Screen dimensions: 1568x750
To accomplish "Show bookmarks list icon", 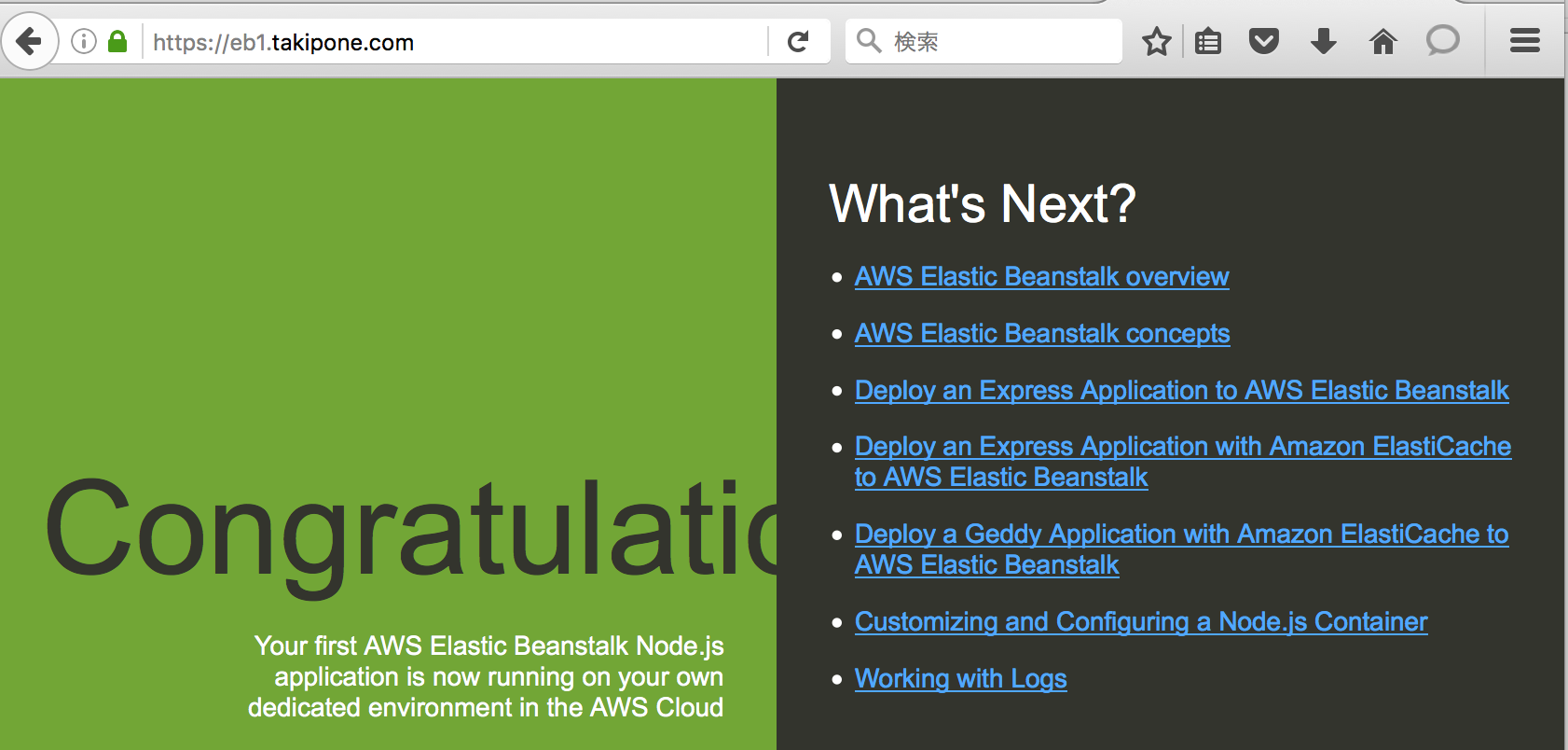I will point(1208,41).
